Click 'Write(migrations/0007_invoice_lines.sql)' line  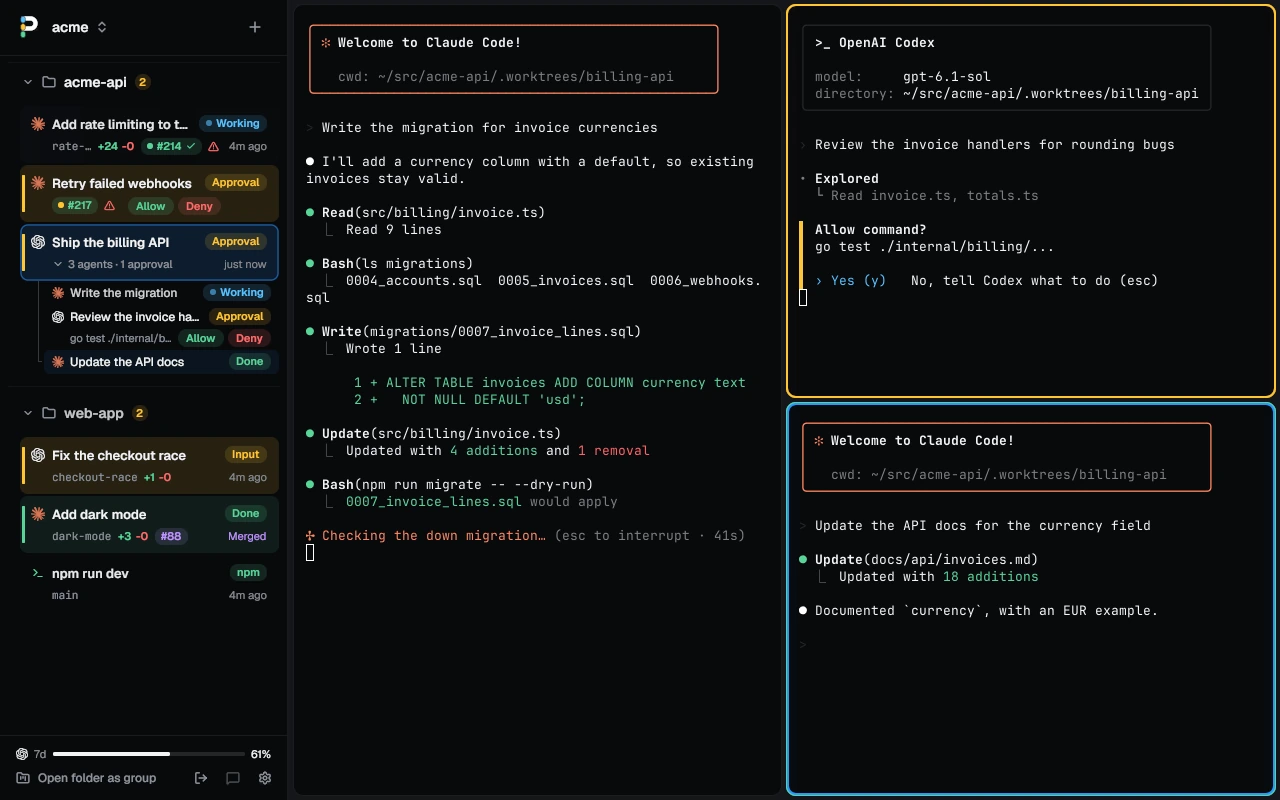coord(481,332)
